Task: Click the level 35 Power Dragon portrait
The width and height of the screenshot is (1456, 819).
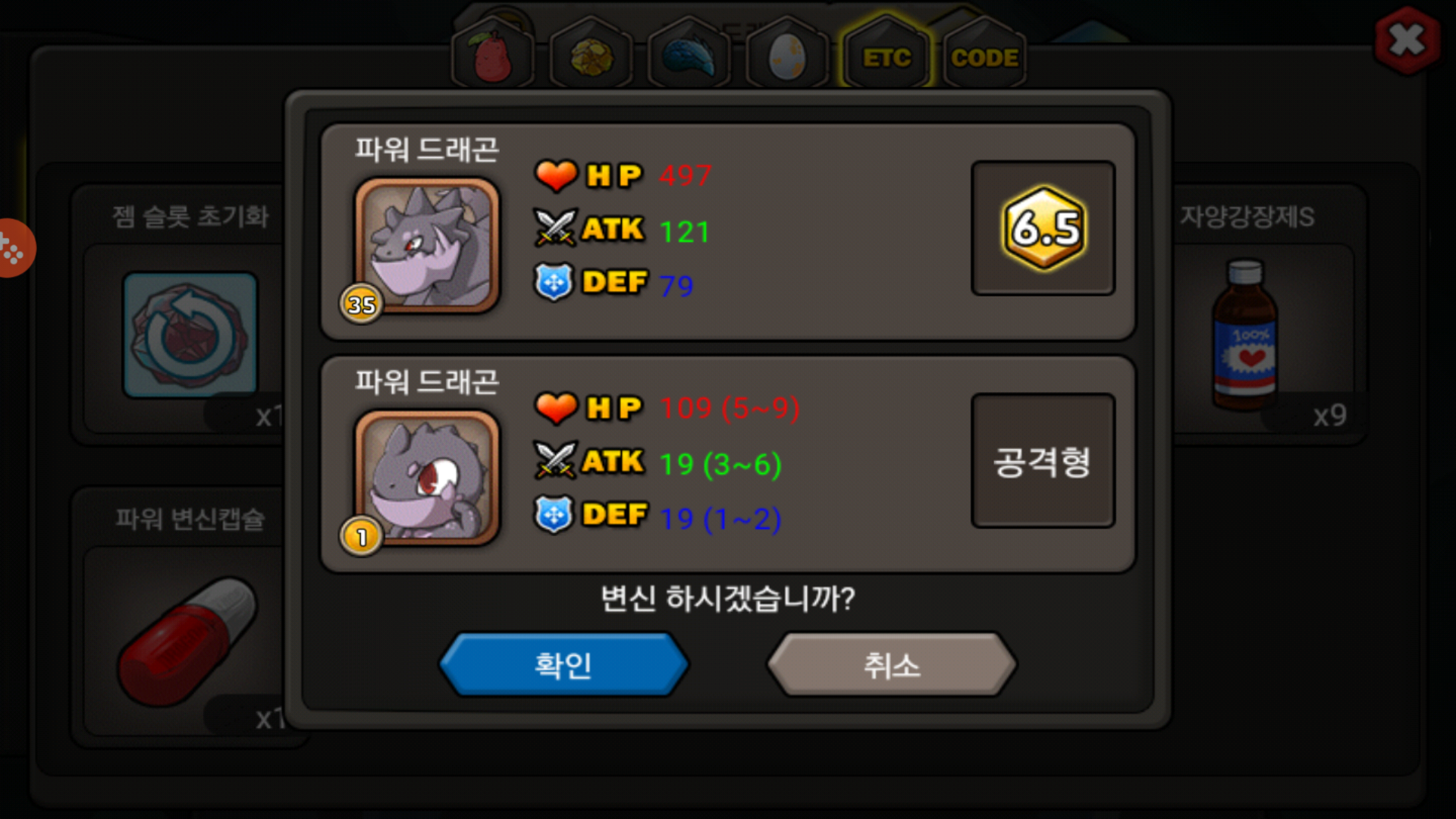Action: tap(427, 245)
